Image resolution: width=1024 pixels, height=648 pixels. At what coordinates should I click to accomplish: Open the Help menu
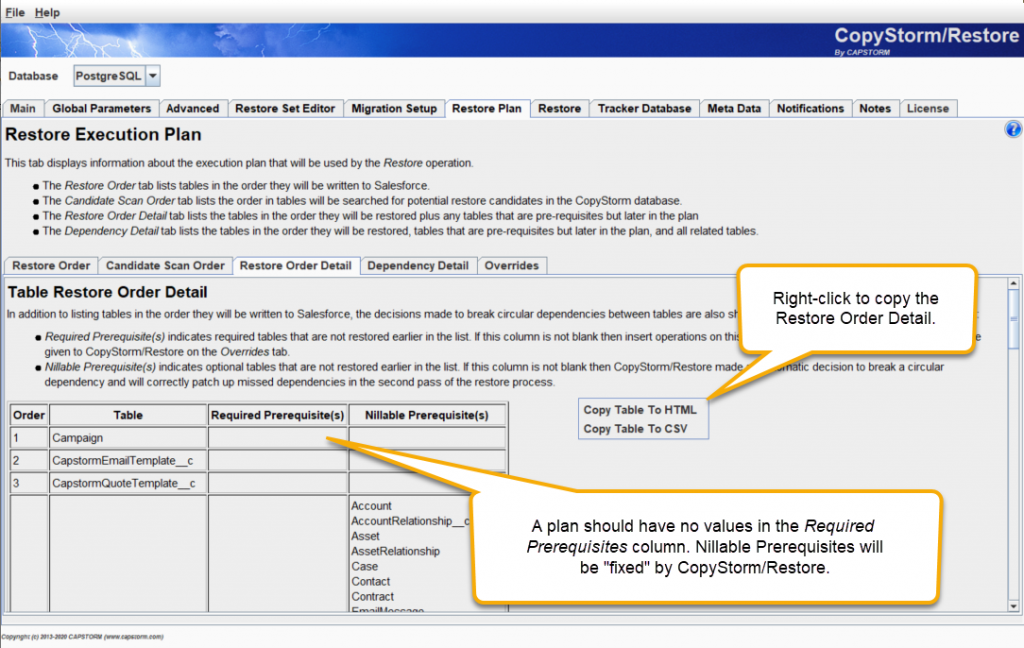[x=47, y=12]
